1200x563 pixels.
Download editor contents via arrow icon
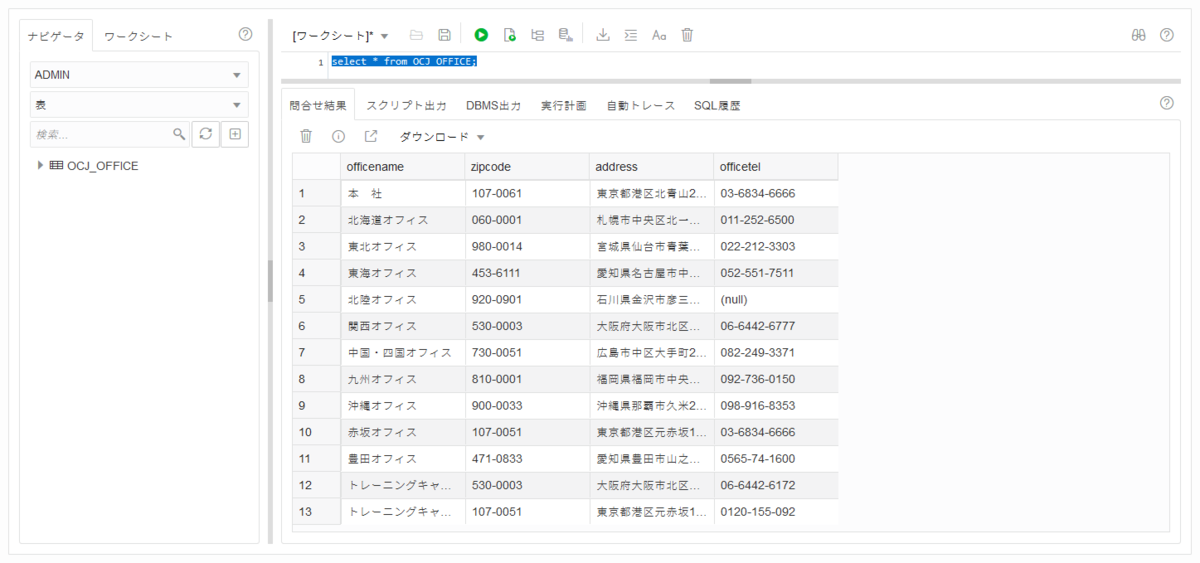click(603, 35)
